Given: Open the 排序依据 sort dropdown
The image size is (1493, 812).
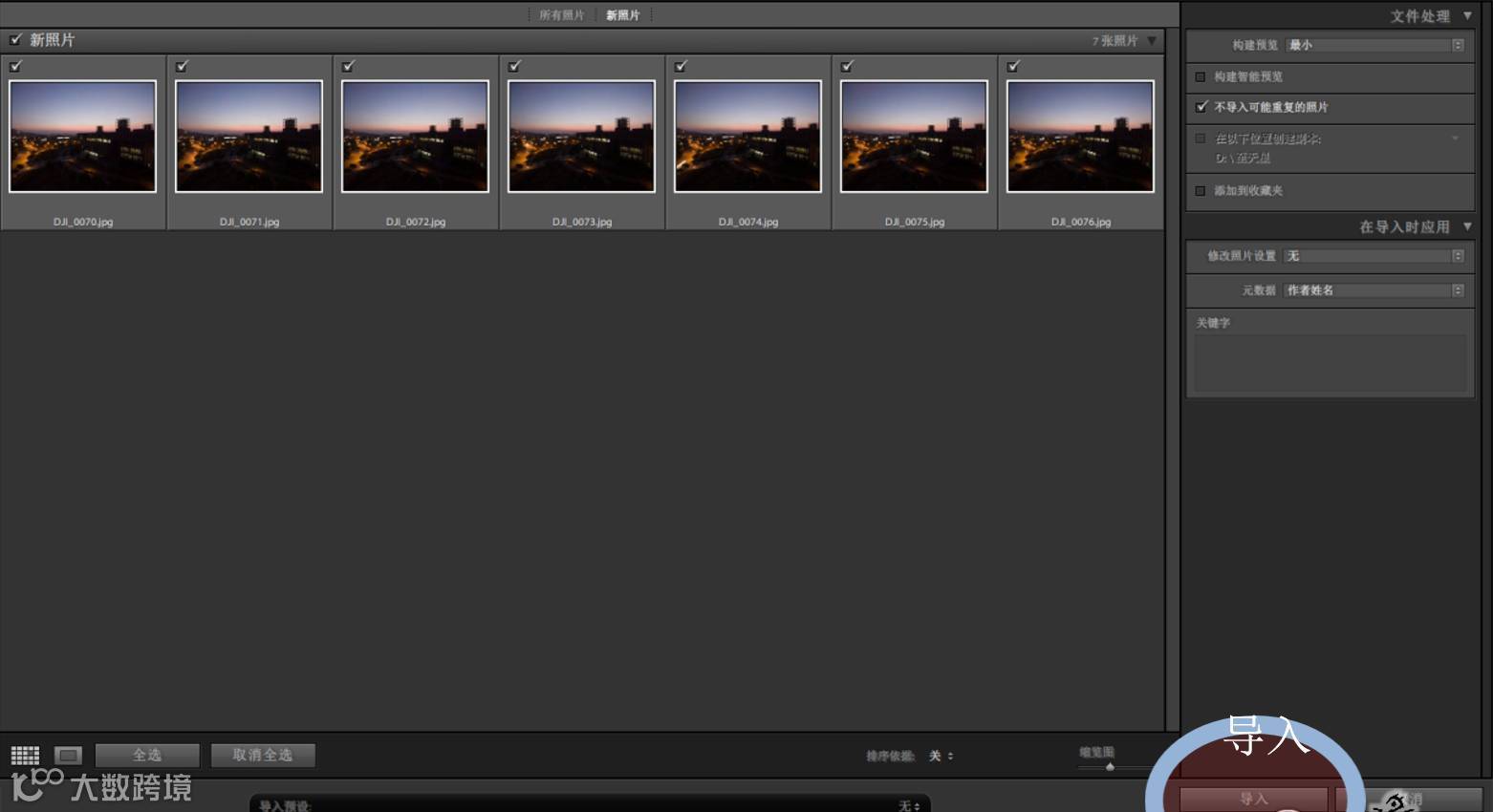Looking at the screenshot, I should point(941,756).
